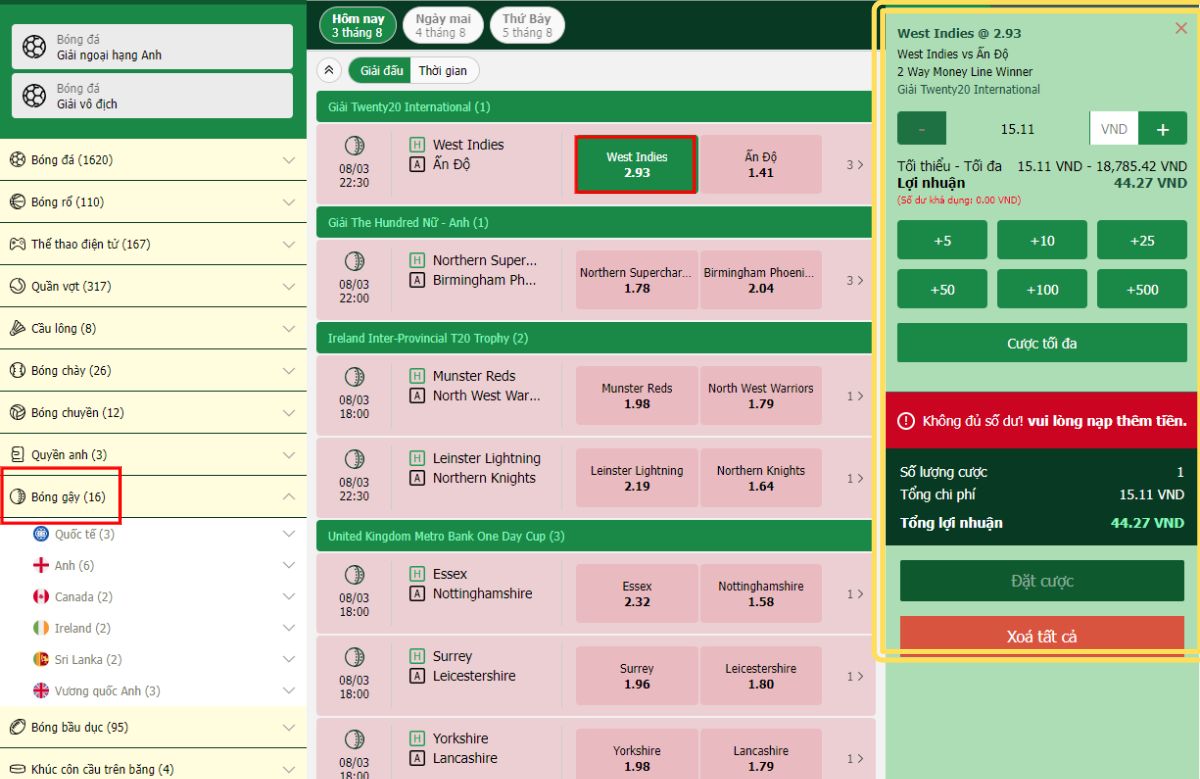Expand the Anh (6) cricket subcategory
This screenshot has height=779, width=1200.
[x=289, y=565]
